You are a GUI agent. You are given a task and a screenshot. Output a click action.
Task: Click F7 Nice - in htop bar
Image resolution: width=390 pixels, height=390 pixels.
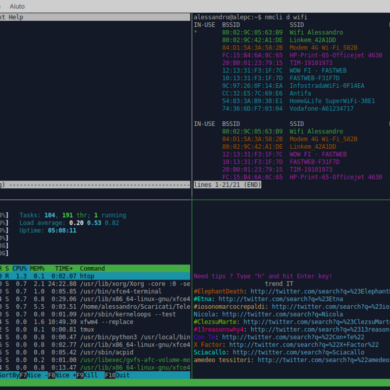[x=34, y=375]
